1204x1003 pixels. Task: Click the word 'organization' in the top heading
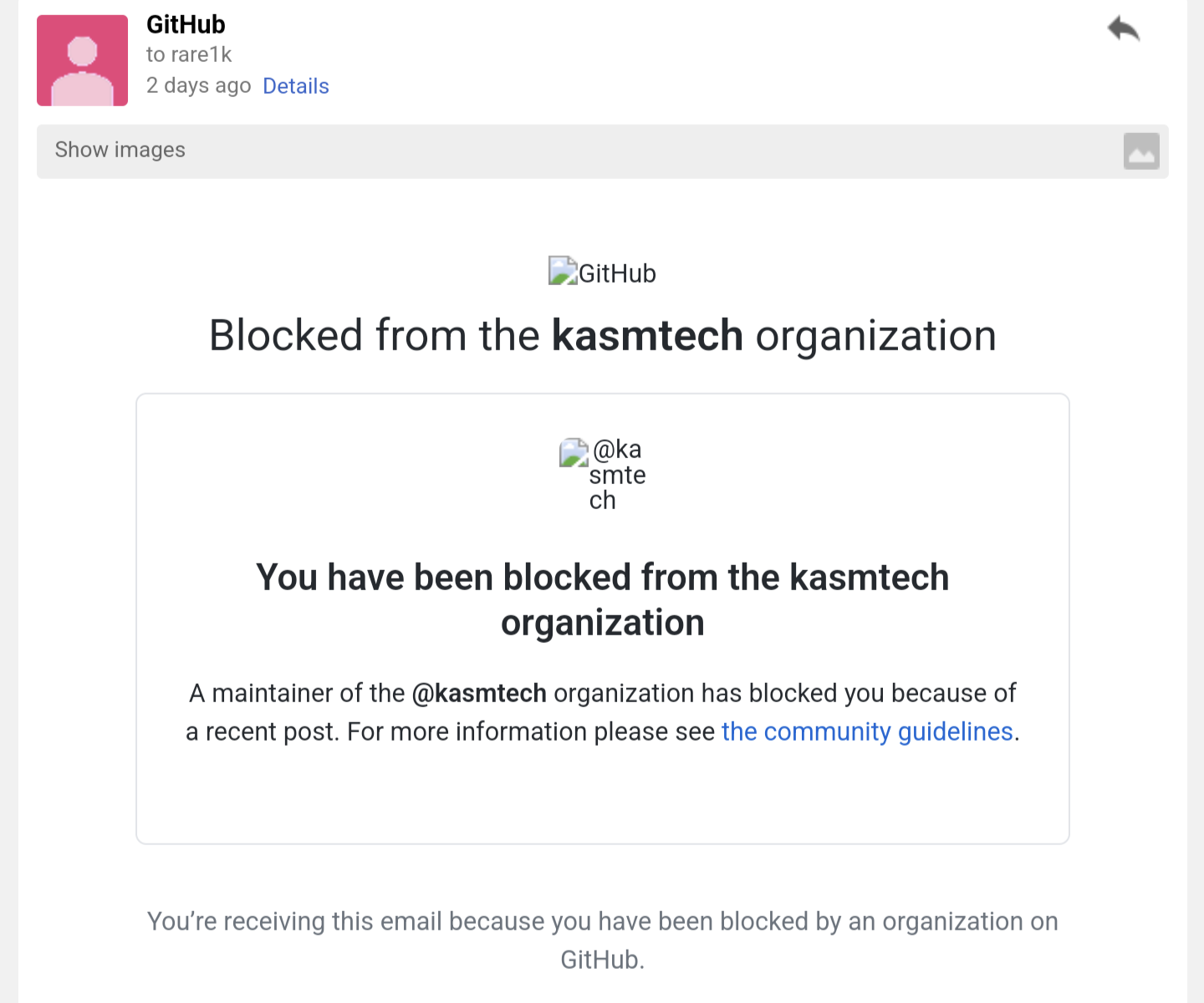(x=875, y=336)
